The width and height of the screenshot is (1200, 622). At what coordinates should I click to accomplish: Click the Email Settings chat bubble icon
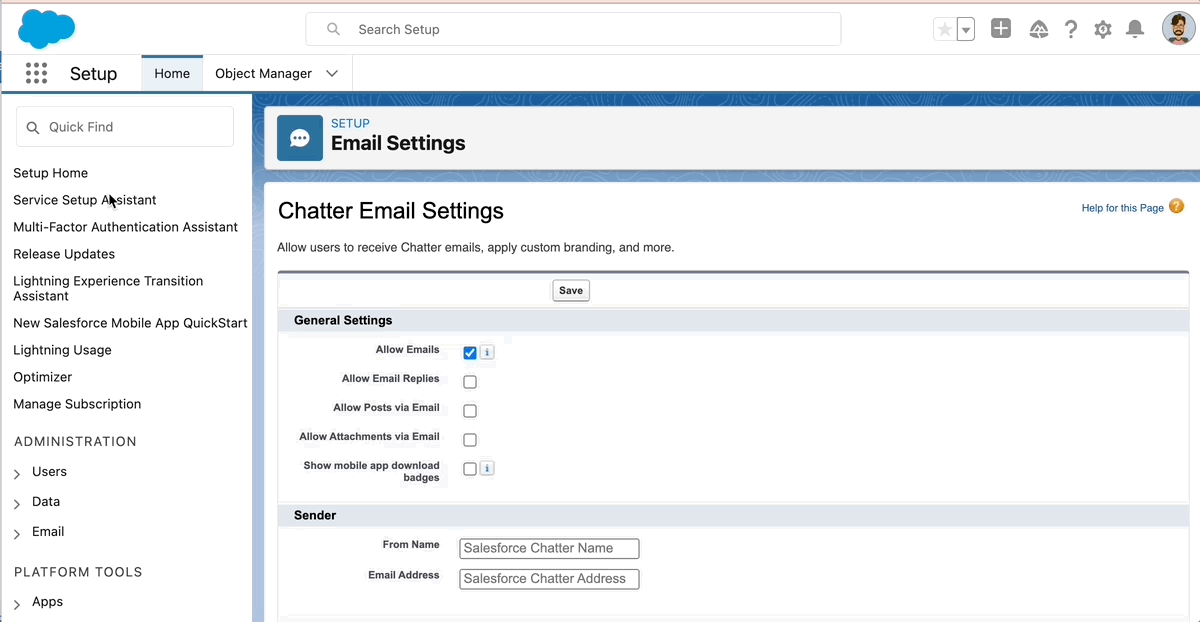[x=300, y=138]
